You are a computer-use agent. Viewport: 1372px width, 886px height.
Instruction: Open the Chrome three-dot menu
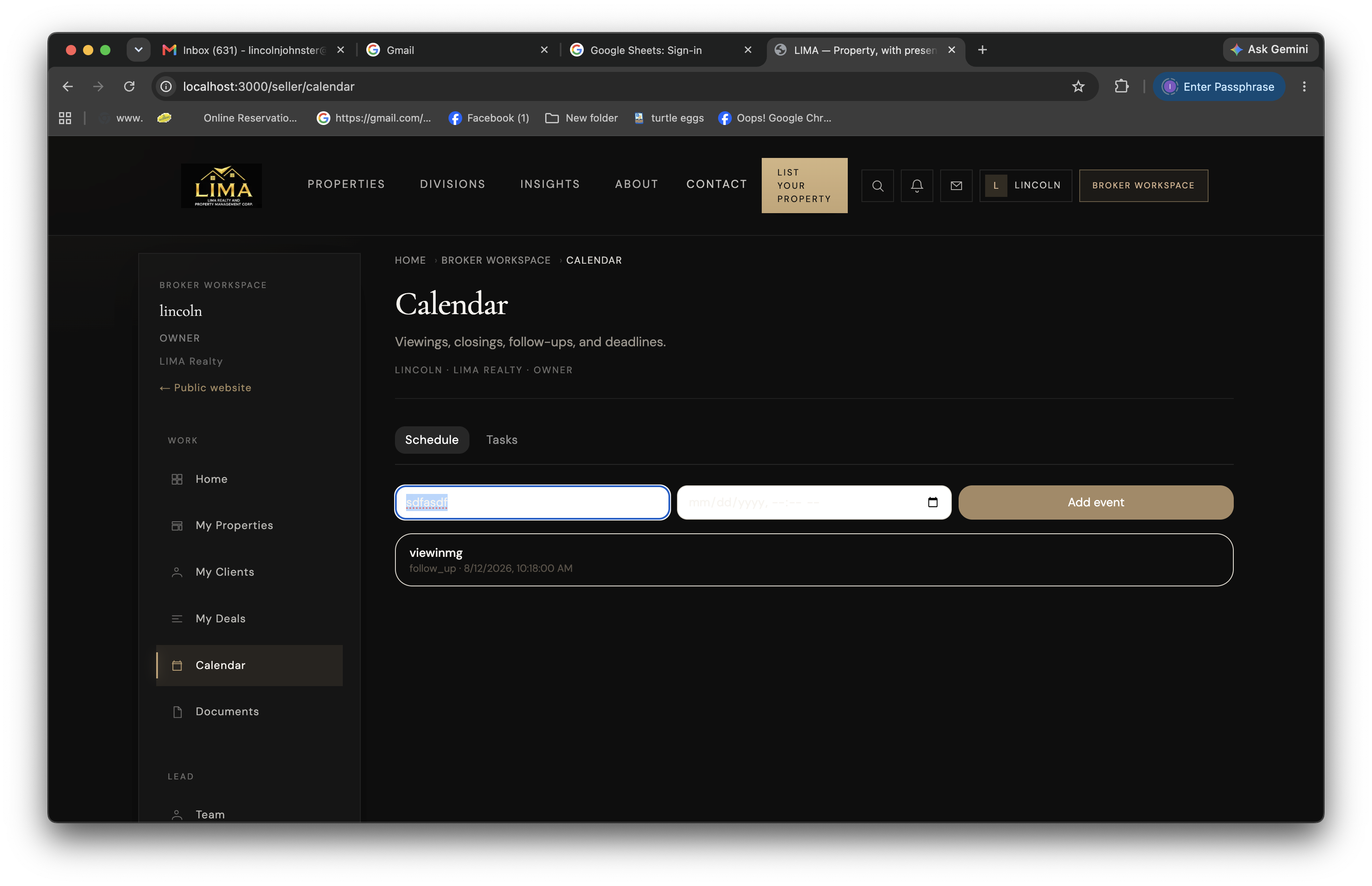1304,86
